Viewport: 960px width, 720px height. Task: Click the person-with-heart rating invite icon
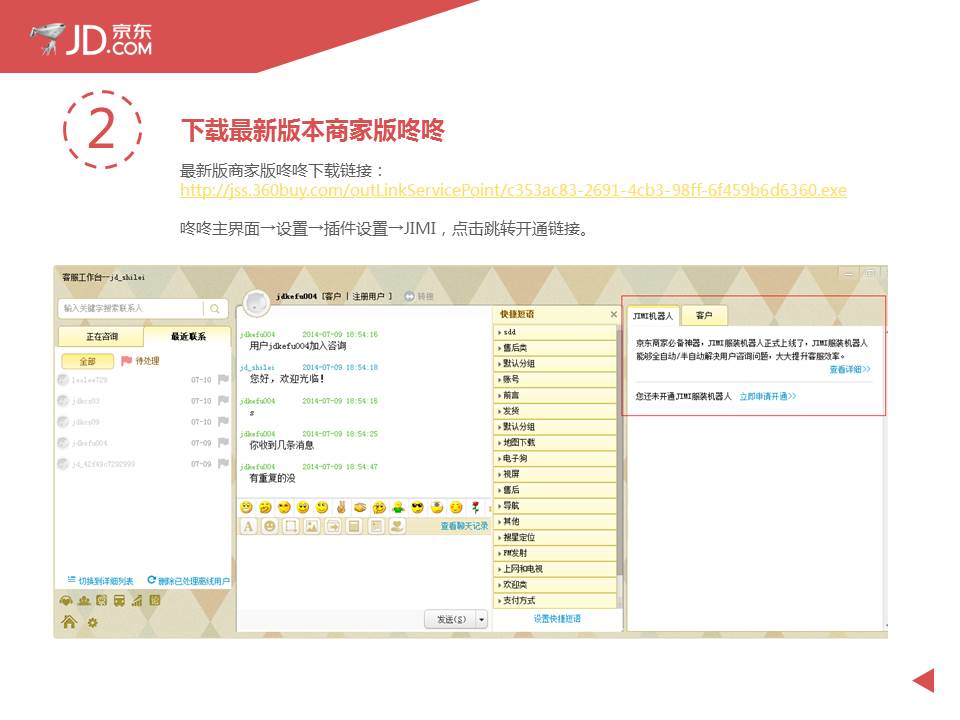click(397, 526)
